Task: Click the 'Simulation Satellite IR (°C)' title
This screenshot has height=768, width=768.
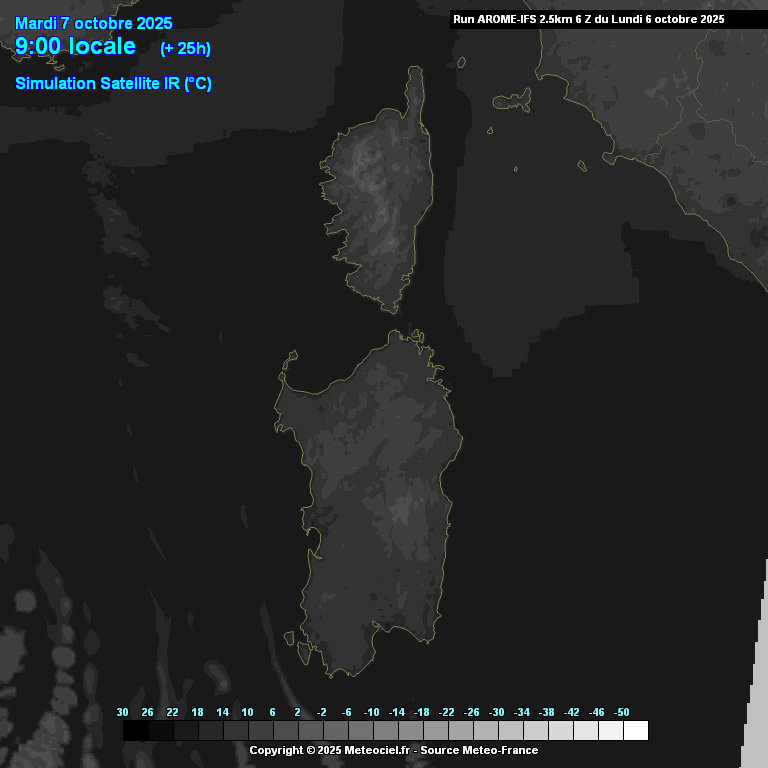Action: click(113, 84)
